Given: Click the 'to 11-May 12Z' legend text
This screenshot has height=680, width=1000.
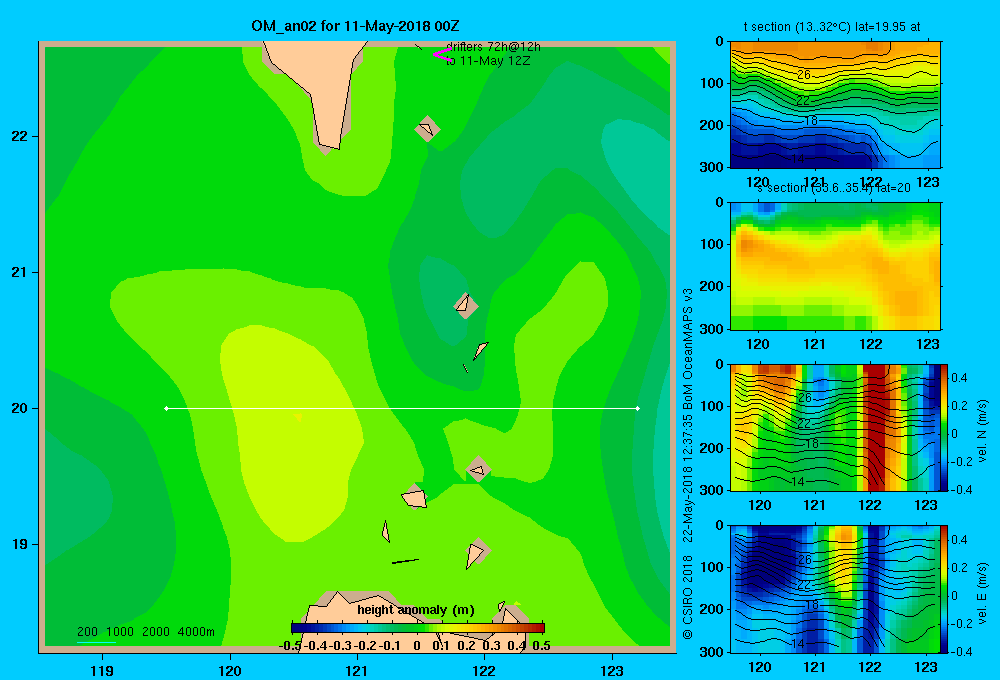Looking at the screenshot, I should click(x=488, y=61).
